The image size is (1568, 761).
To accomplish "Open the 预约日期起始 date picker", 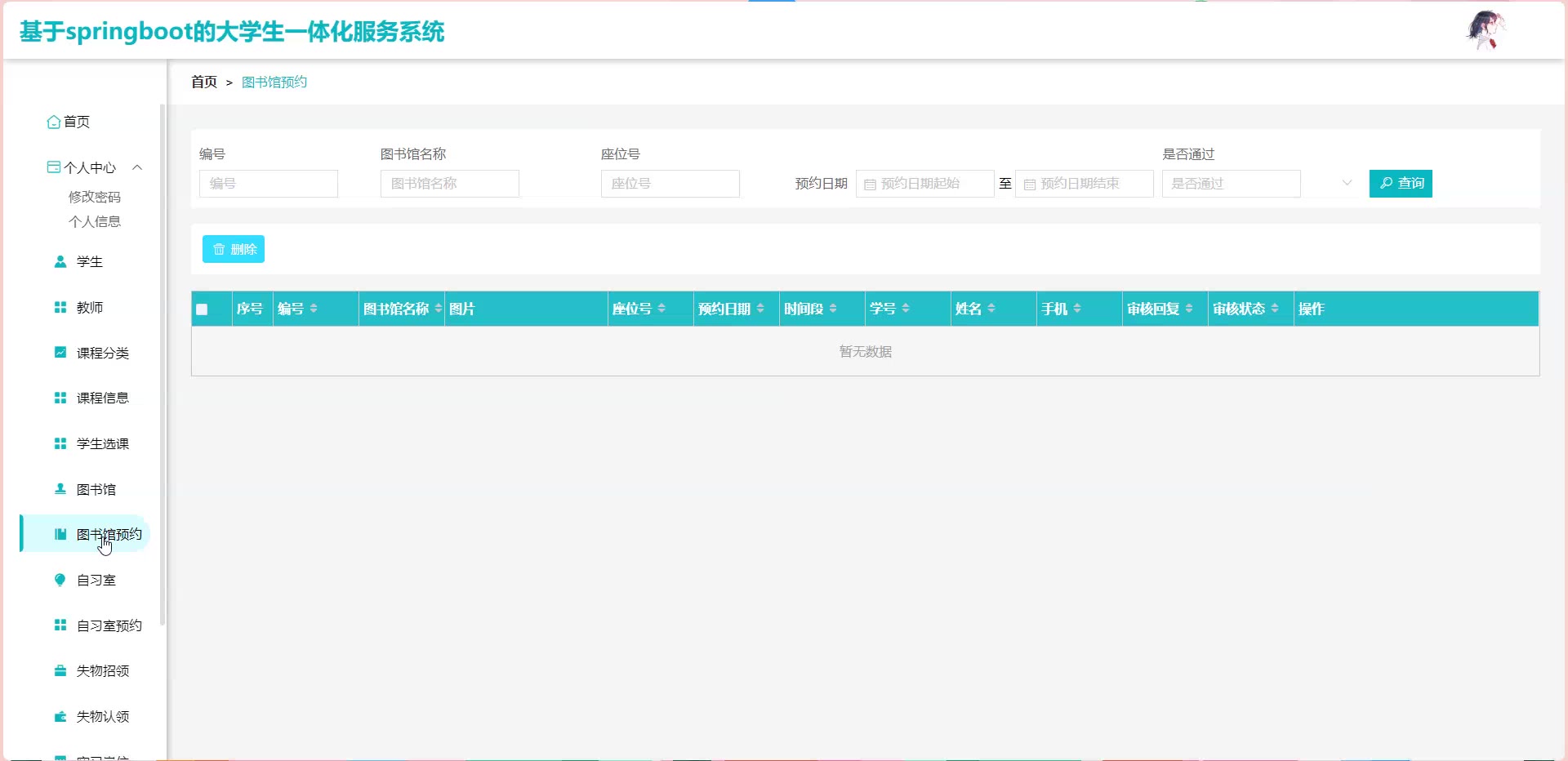I will coord(924,184).
